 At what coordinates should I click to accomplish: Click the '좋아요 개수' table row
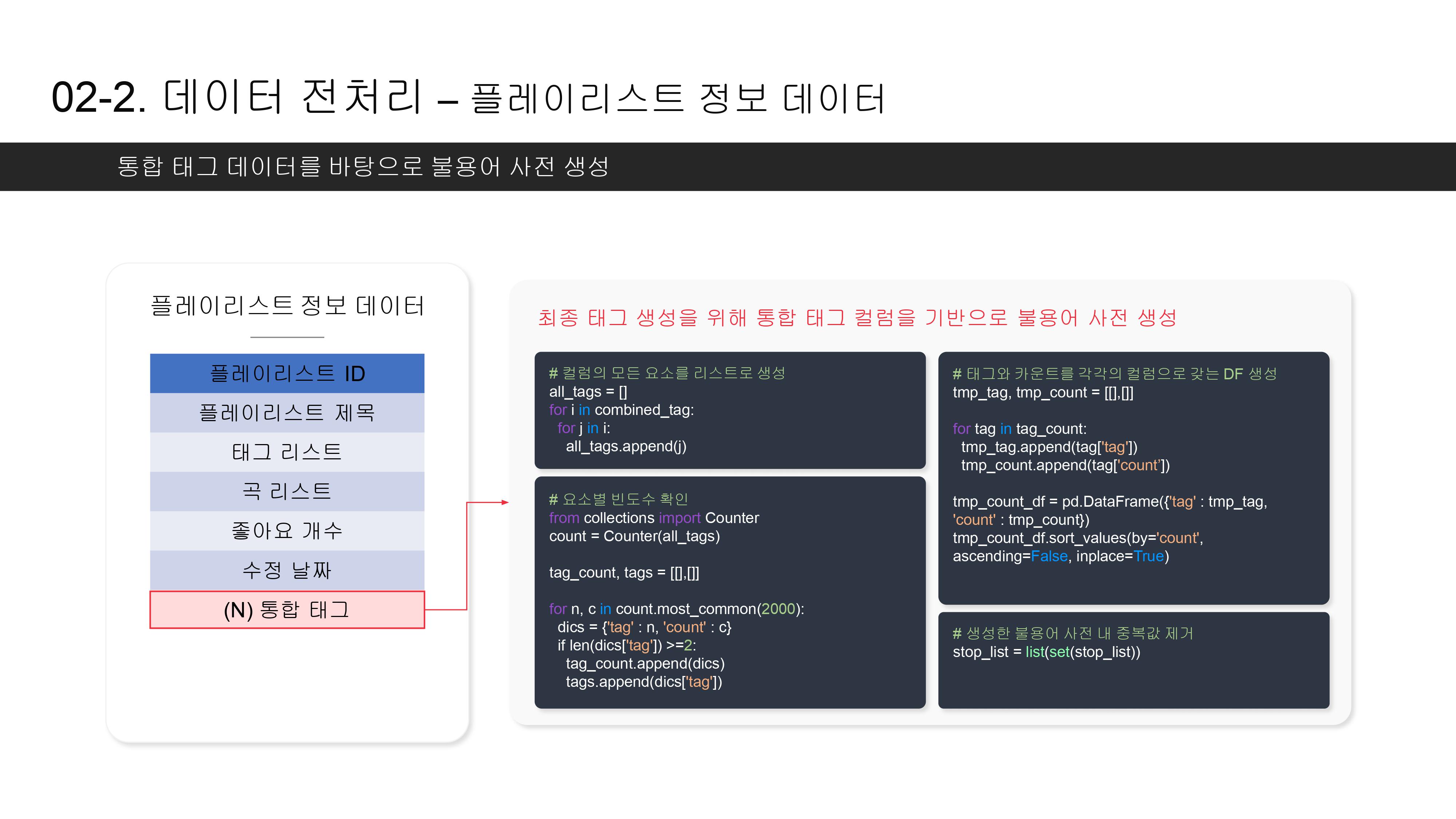tap(287, 531)
